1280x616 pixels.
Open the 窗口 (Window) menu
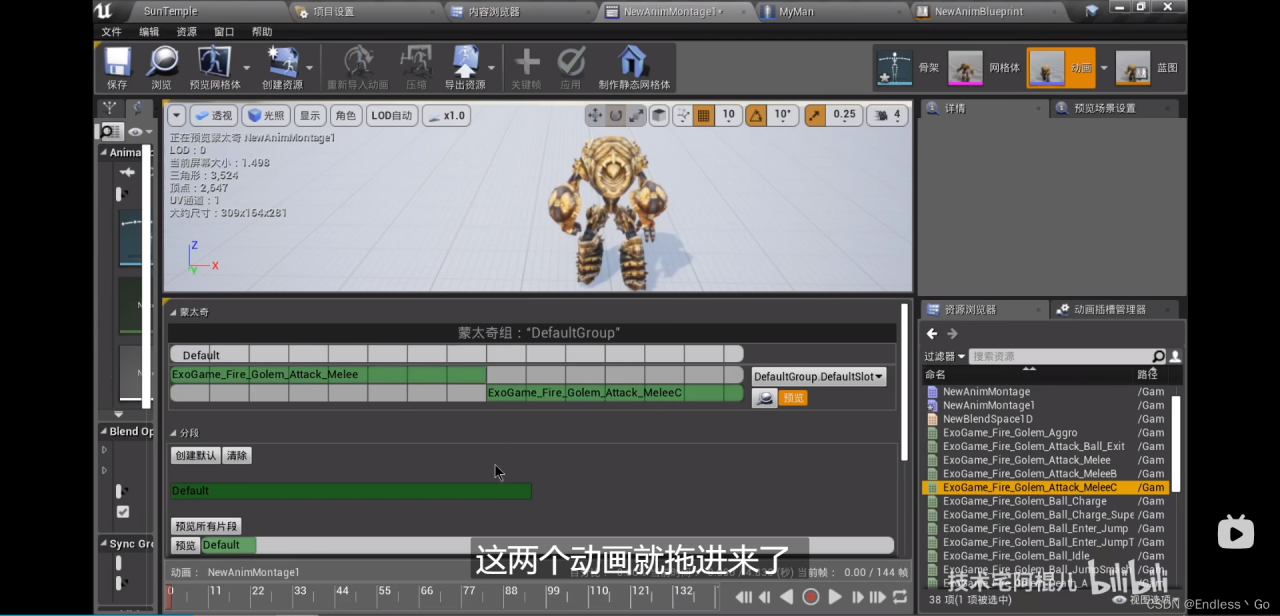click(224, 32)
